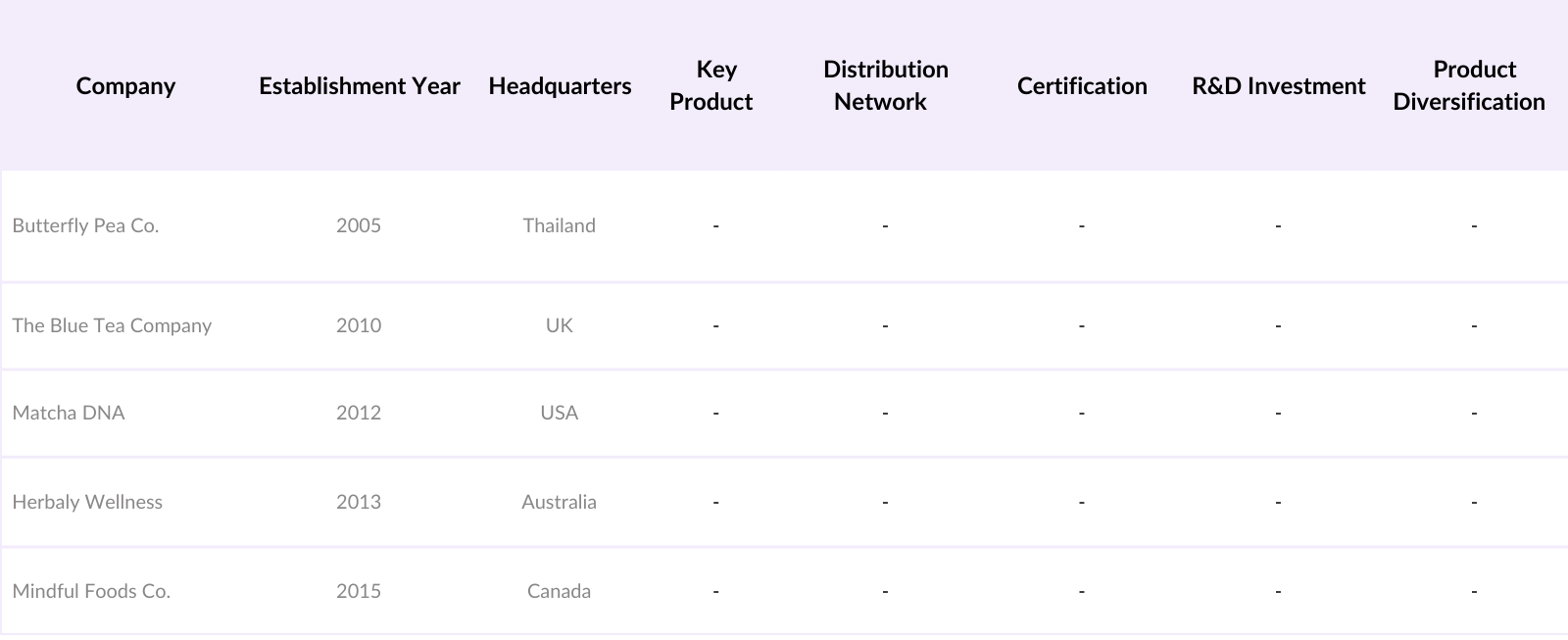1568x640 pixels.
Task: Click the Certification column header
Action: point(1082,86)
